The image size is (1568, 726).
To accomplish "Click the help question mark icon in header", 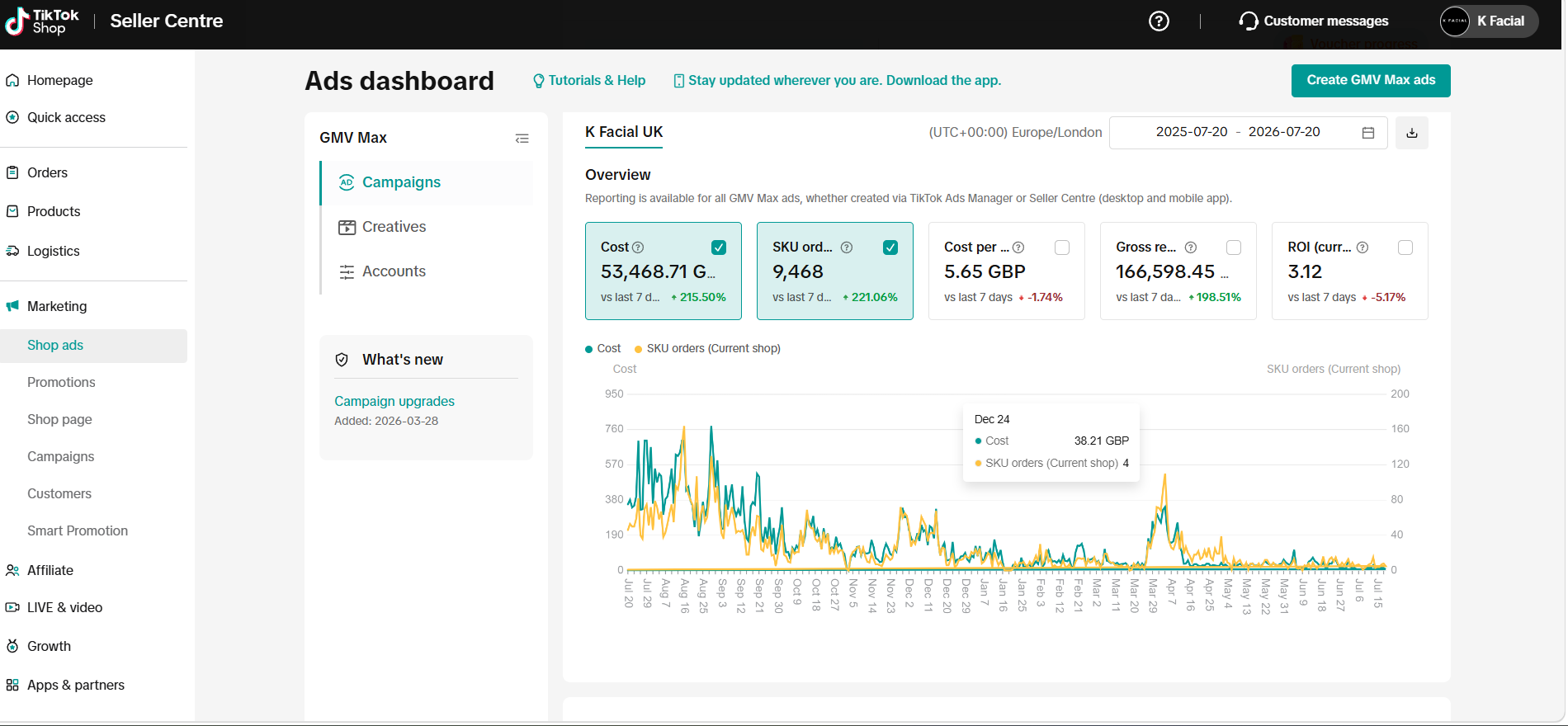I will pos(1159,21).
